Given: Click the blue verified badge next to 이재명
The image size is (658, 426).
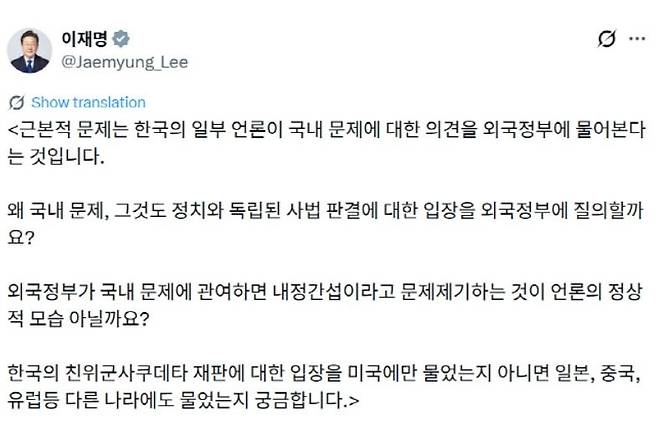Looking at the screenshot, I should point(121,39).
